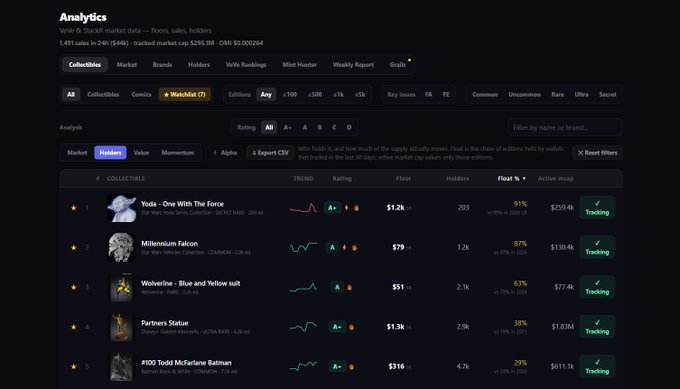Click the A+ rating badge for Yoda
This screenshot has width=680, height=389.
[332, 208]
